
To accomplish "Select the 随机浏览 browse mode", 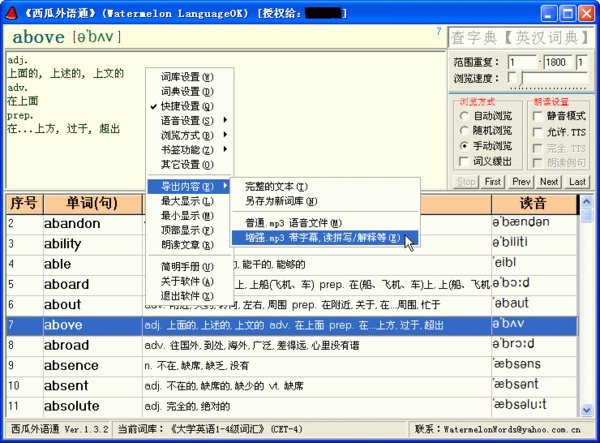I will [x=466, y=131].
